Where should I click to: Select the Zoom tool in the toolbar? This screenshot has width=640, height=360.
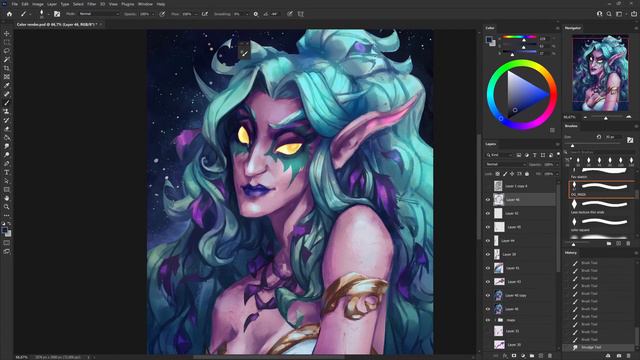click(x=7, y=207)
